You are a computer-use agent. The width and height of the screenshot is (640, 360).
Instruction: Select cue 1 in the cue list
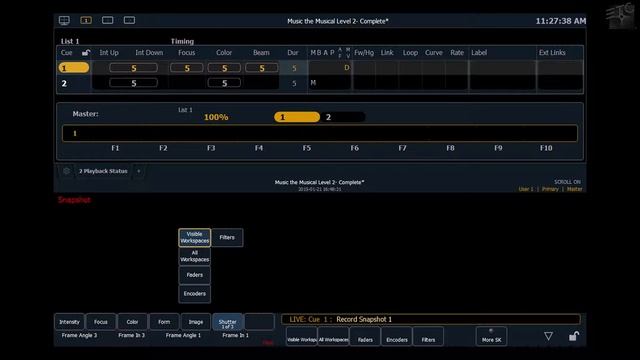pos(74,68)
